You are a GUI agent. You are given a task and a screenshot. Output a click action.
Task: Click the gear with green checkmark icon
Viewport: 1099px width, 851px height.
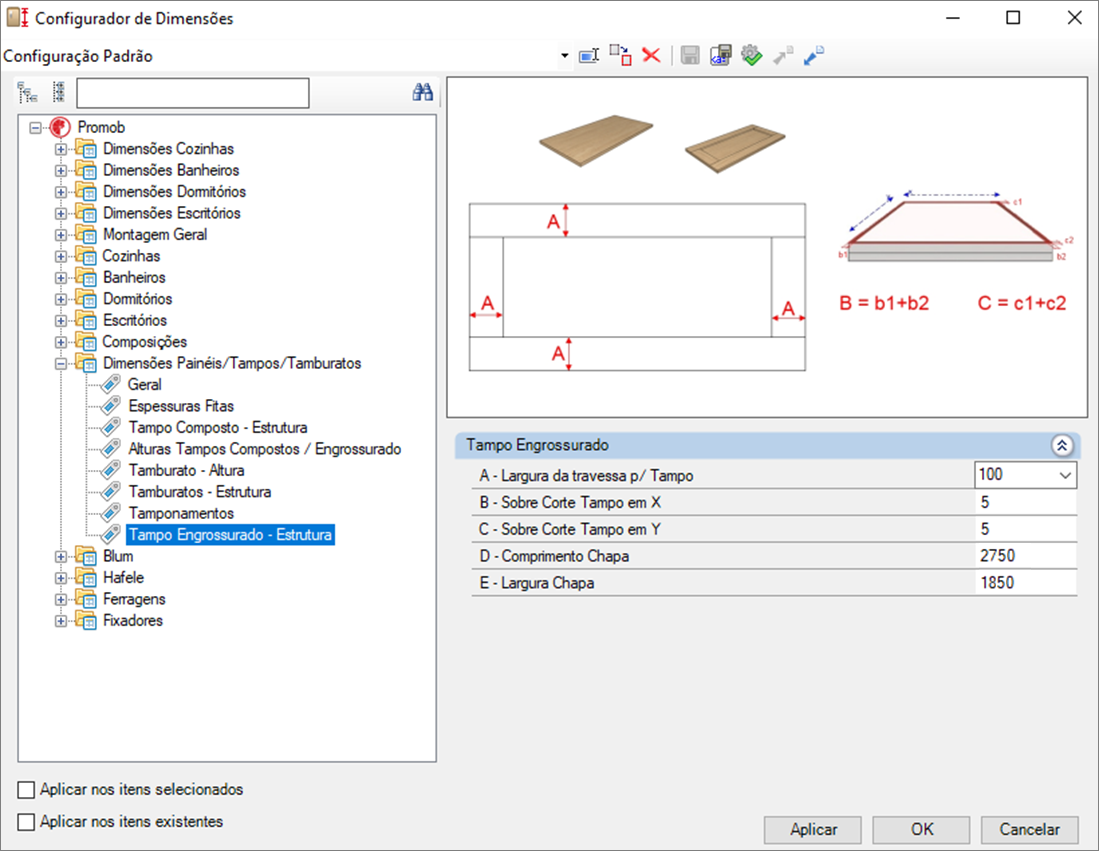751,56
